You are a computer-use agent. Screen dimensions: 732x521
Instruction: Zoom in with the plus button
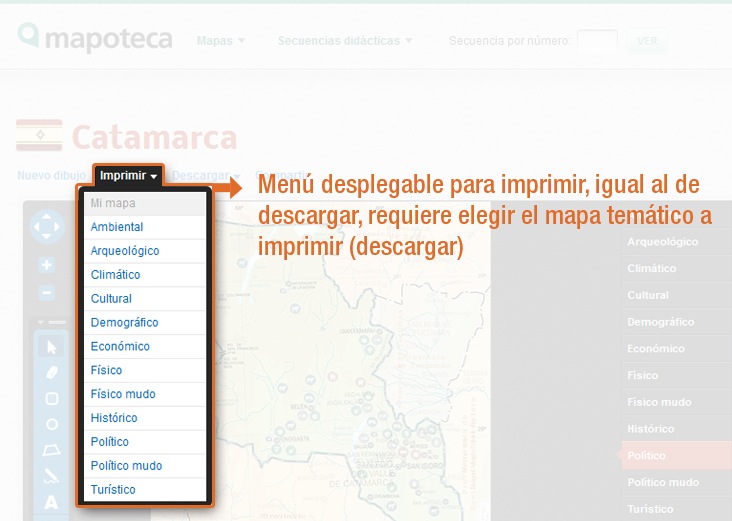point(47,265)
